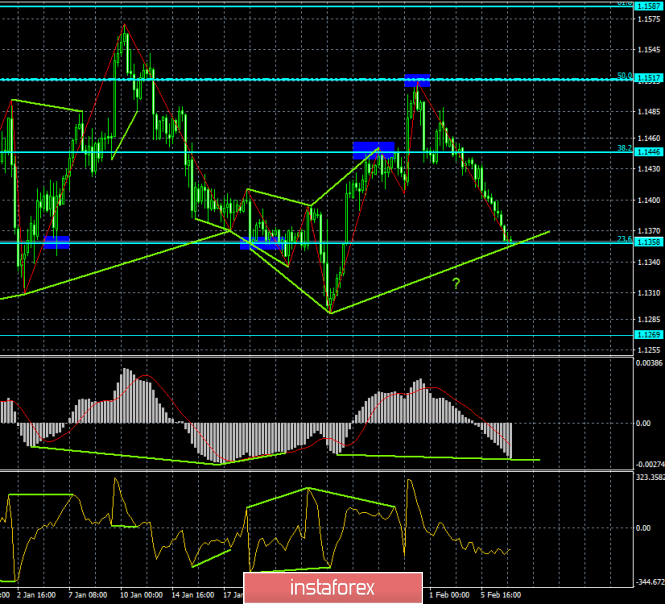This screenshot has width=665, height=604.
Task: Click the 10 Jan 00:00 time label
Action: tap(141, 595)
